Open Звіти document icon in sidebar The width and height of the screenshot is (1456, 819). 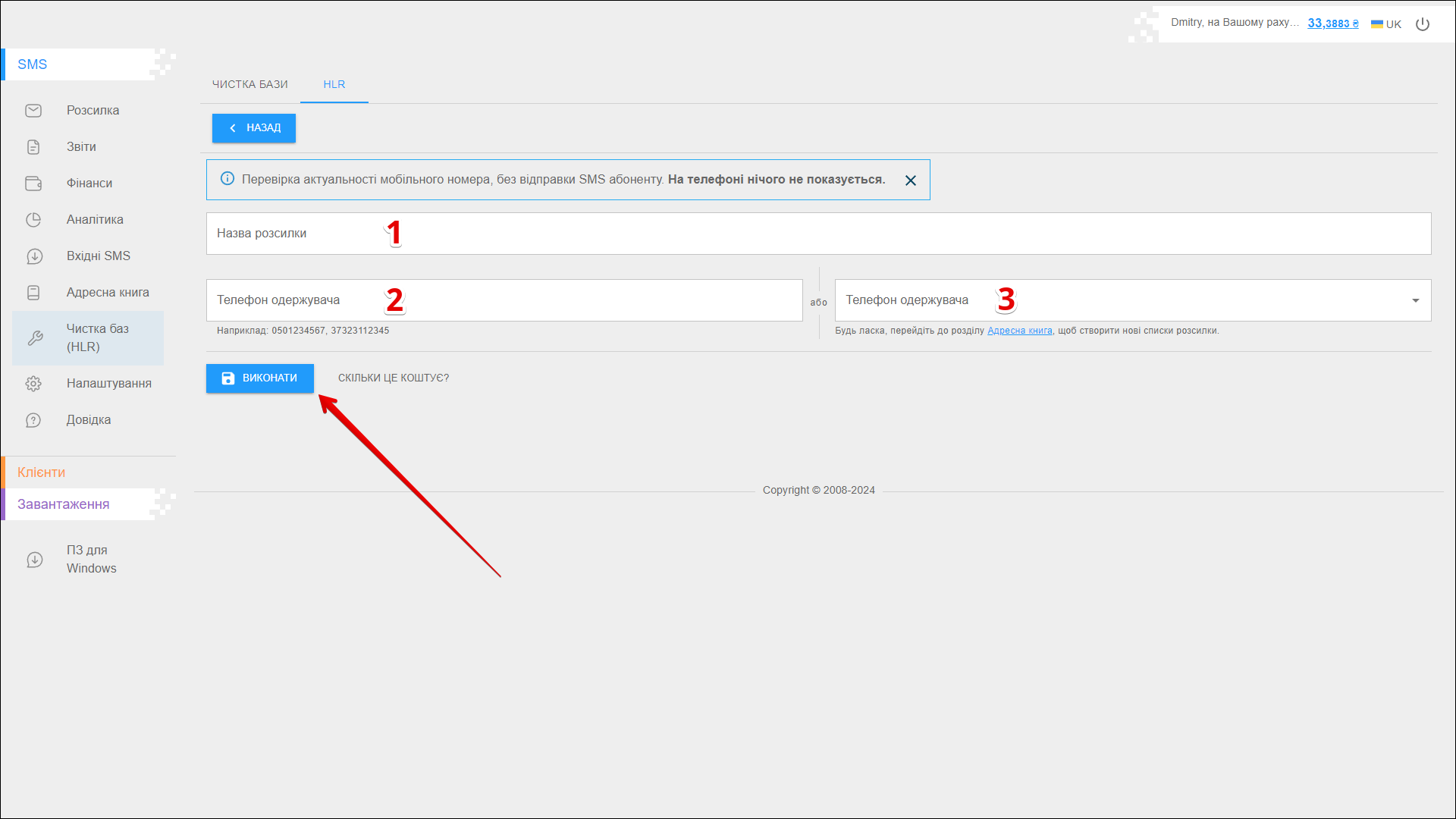(x=33, y=147)
